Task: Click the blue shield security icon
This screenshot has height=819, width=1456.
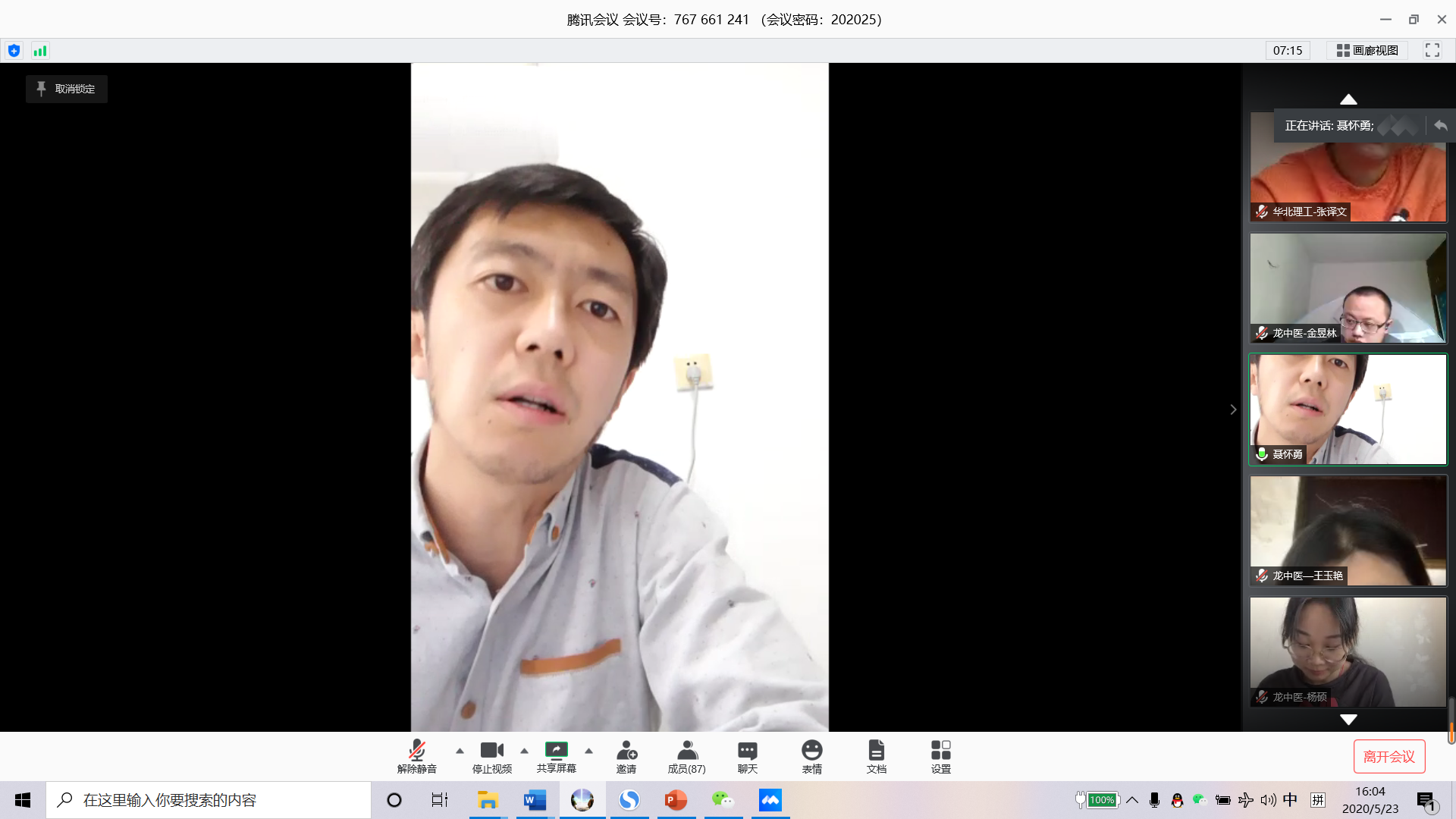Action: click(x=14, y=51)
